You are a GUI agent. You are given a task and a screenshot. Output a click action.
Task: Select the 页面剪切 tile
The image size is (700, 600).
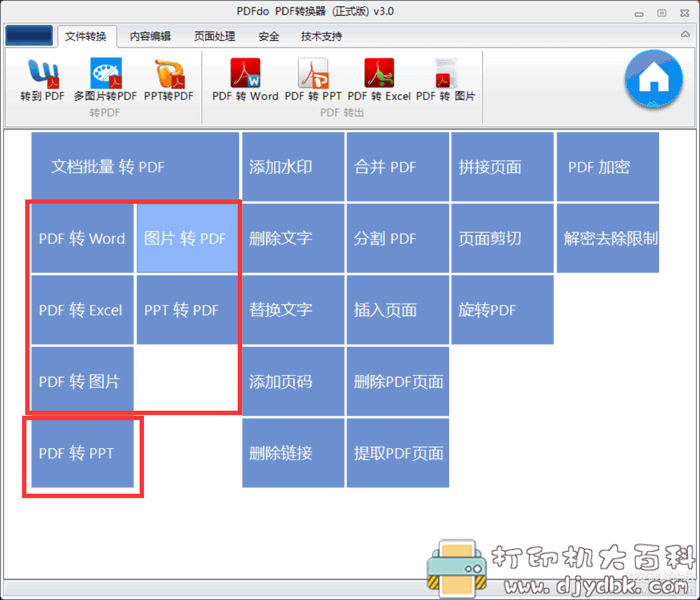tap(503, 238)
